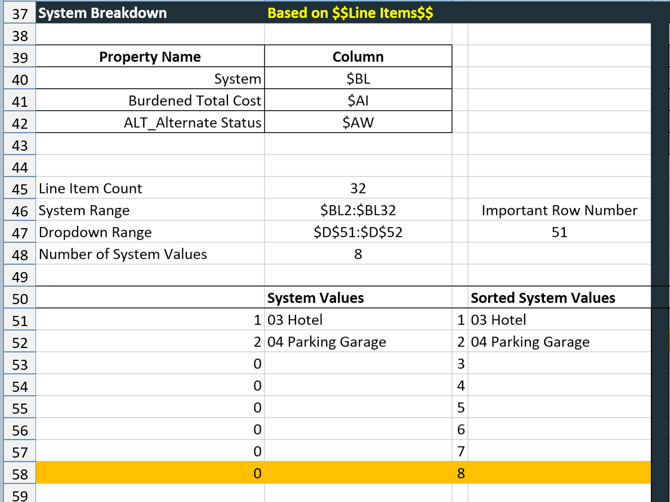Click the Important Row Number value 51
The height and width of the screenshot is (502, 670).
coord(558,232)
